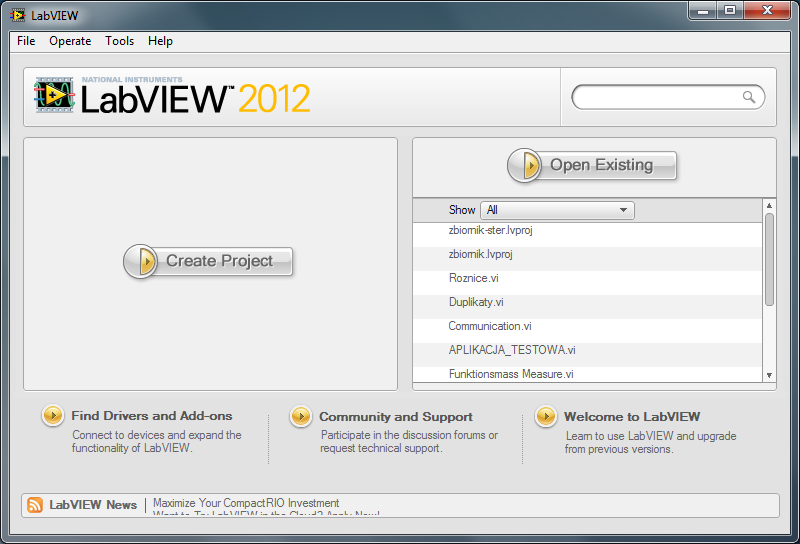Click the LabVIEW title bar icon

tap(18, 15)
